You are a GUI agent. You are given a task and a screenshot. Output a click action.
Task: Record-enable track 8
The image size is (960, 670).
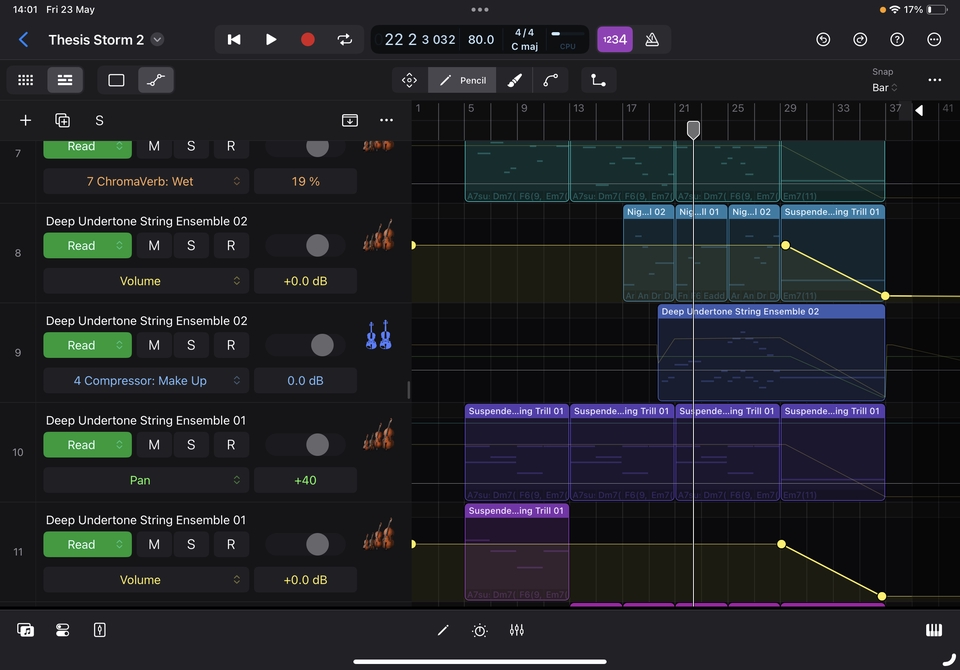pos(231,246)
